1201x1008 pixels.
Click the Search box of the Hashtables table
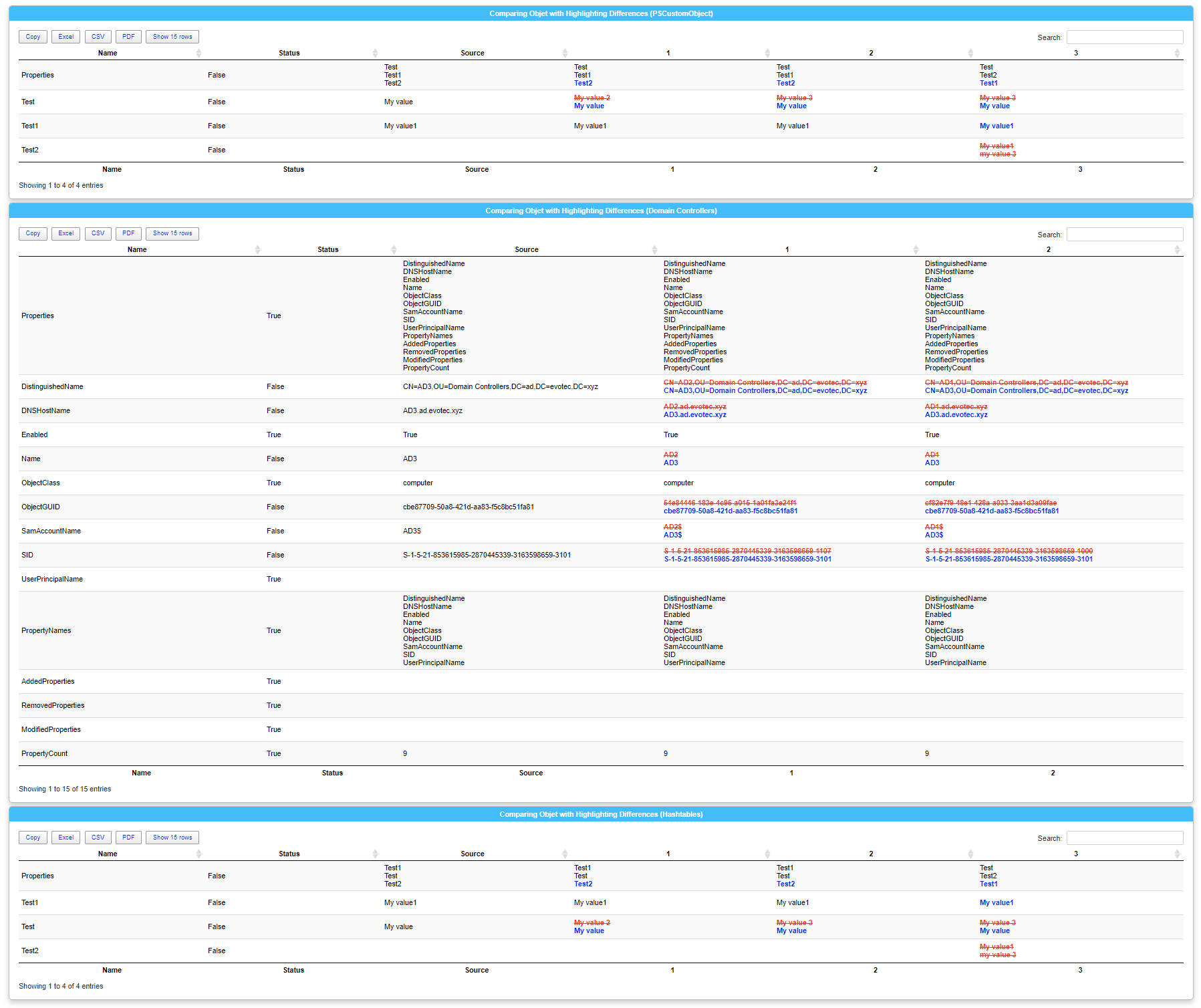pos(1125,837)
